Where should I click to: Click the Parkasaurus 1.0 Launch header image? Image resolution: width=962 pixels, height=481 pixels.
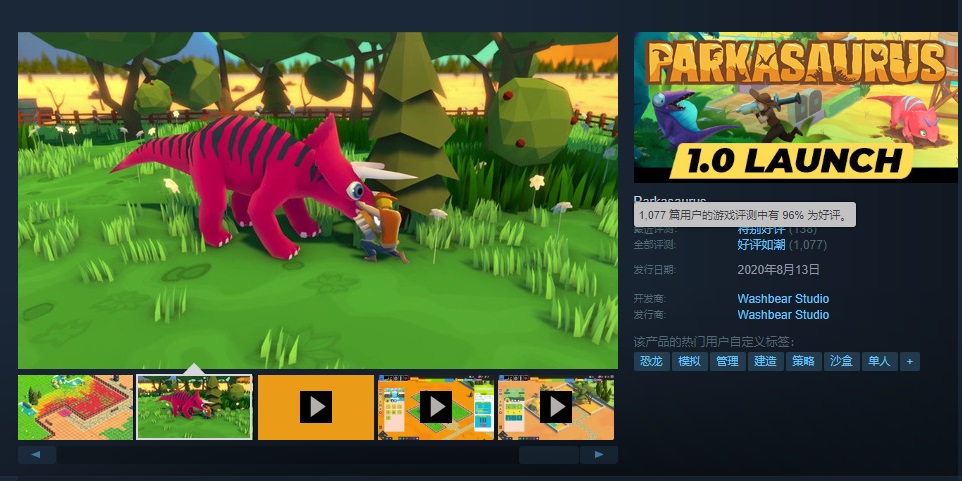(x=789, y=108)
